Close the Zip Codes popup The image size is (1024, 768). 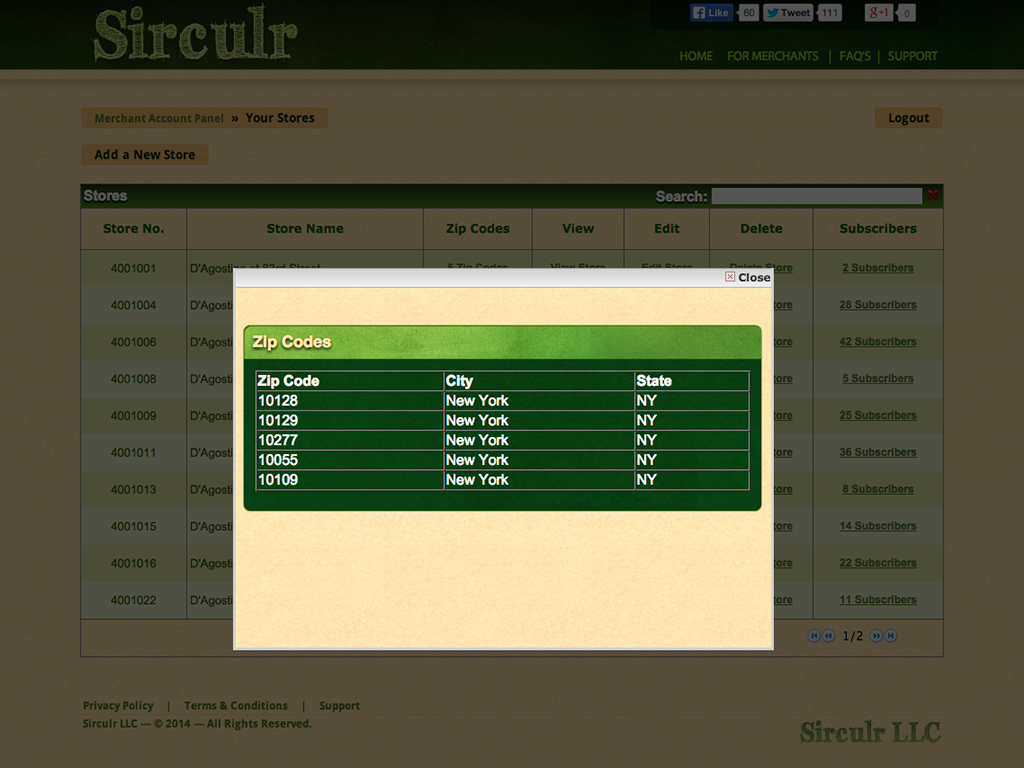pyautogui.click(x=748, y=277)
